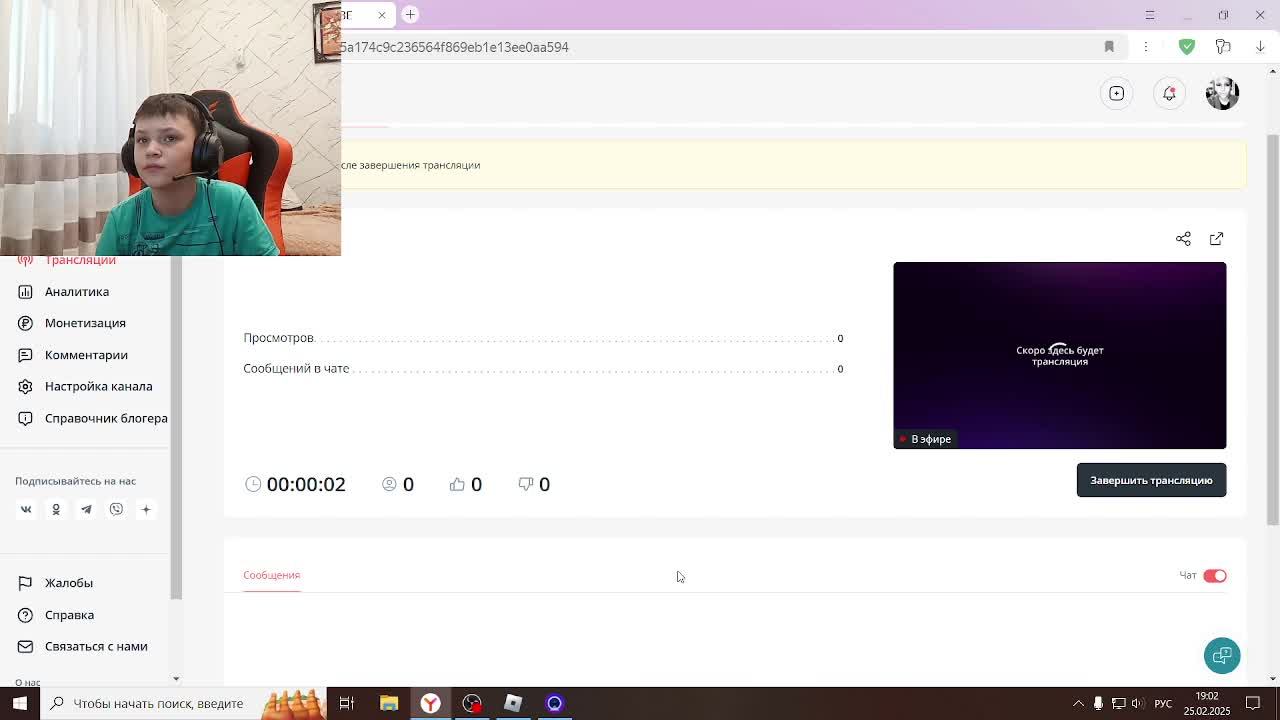Click Завершить трансляцию button
The height and width of the screenshot is (720, 1280).
tap(1151, 480)
